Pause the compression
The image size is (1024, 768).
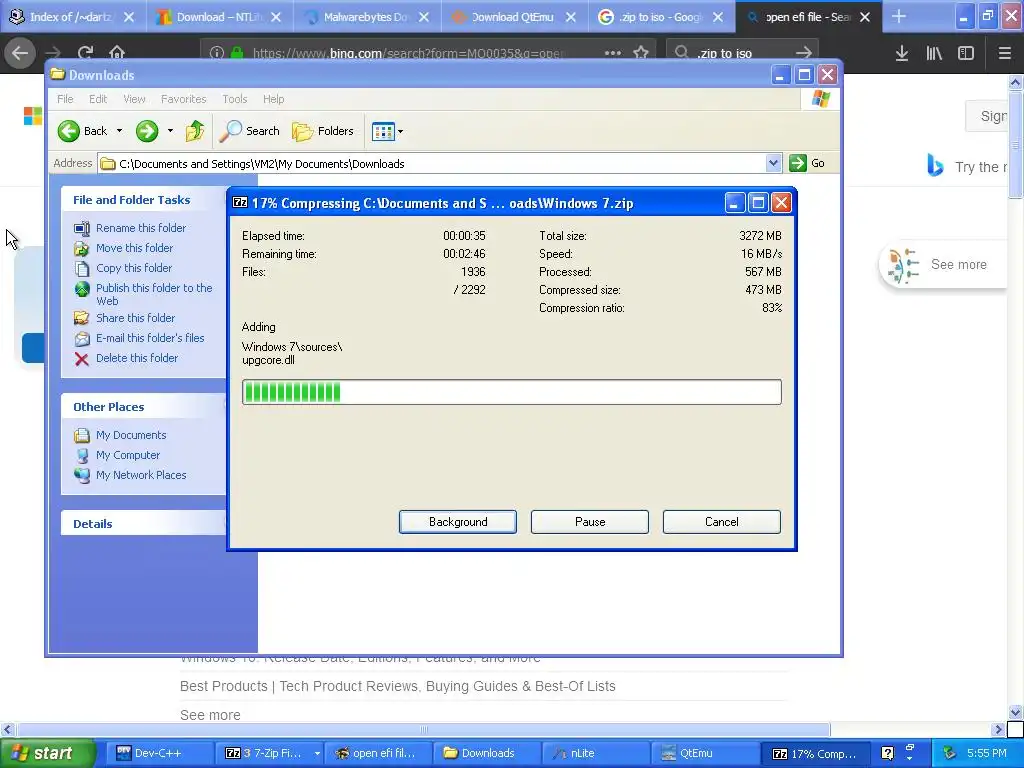(x=590, y=522)
